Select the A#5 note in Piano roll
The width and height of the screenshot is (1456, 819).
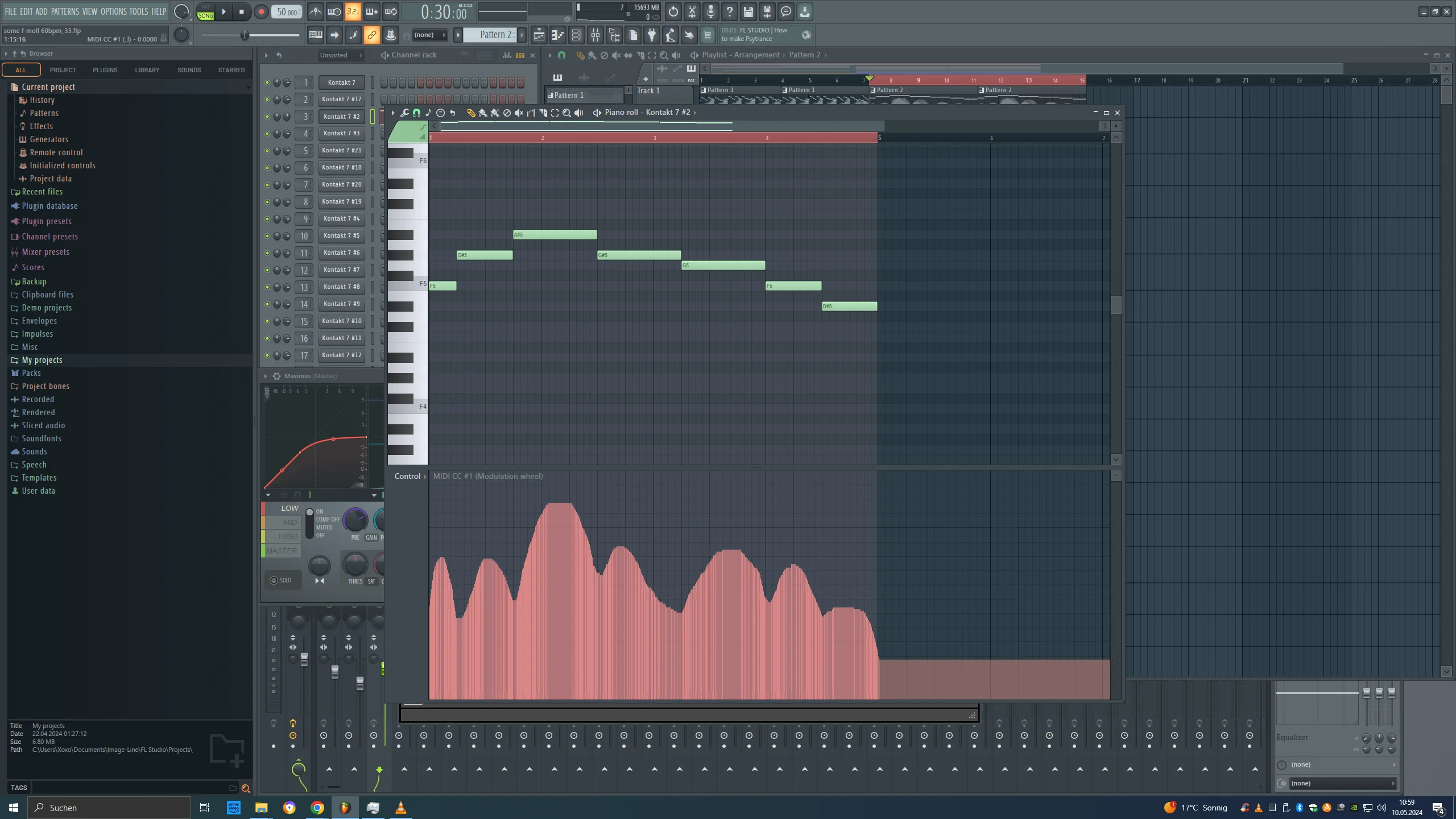coord(555,235)
